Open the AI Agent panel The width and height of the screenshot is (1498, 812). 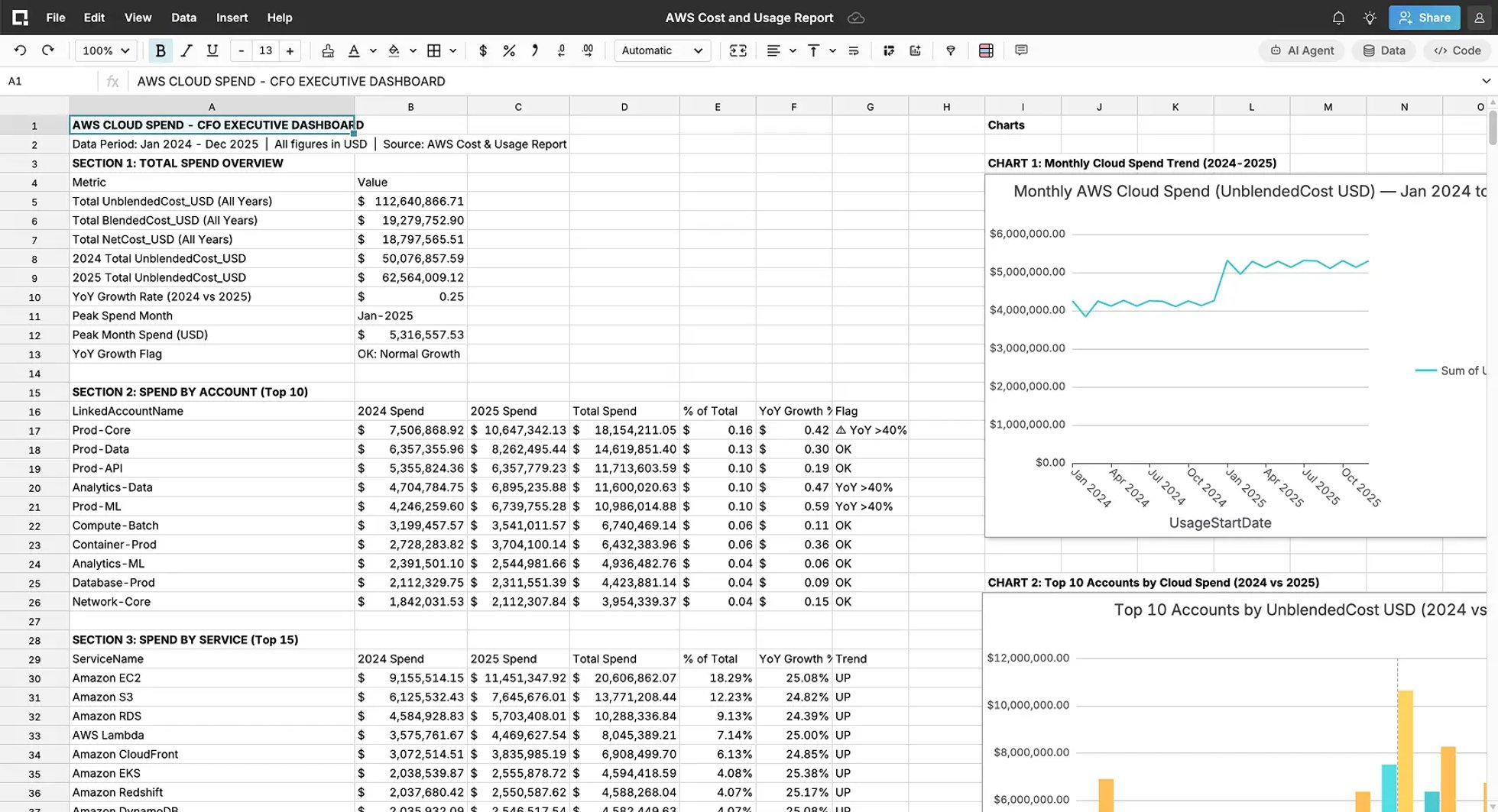pyautogui.click(x=1302, y=50)
